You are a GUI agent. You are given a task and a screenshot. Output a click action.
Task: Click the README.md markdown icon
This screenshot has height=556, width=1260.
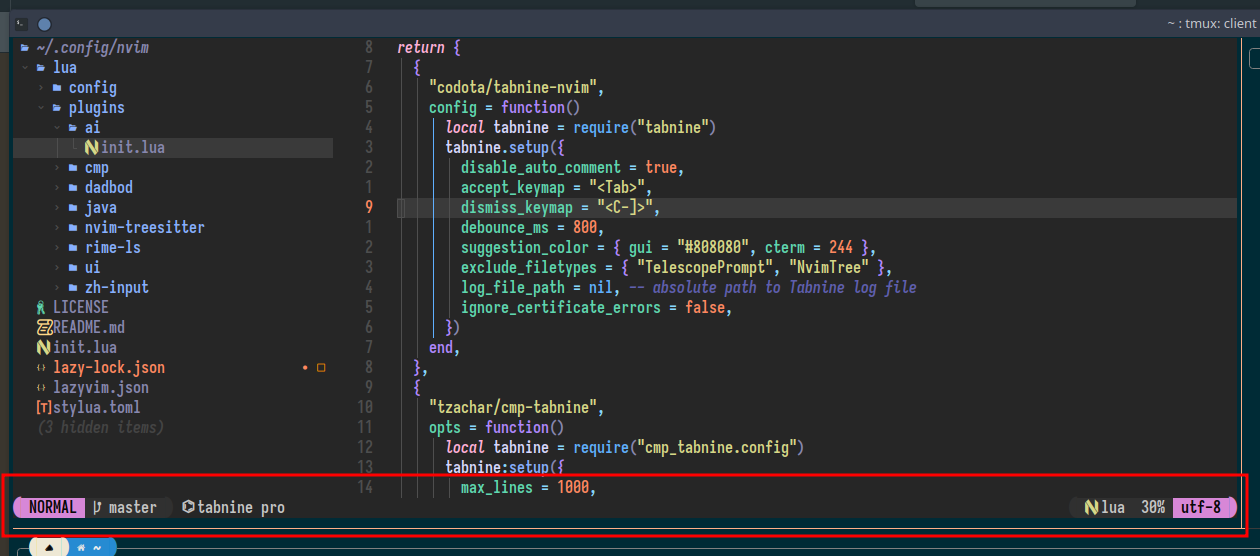[44, 327]
